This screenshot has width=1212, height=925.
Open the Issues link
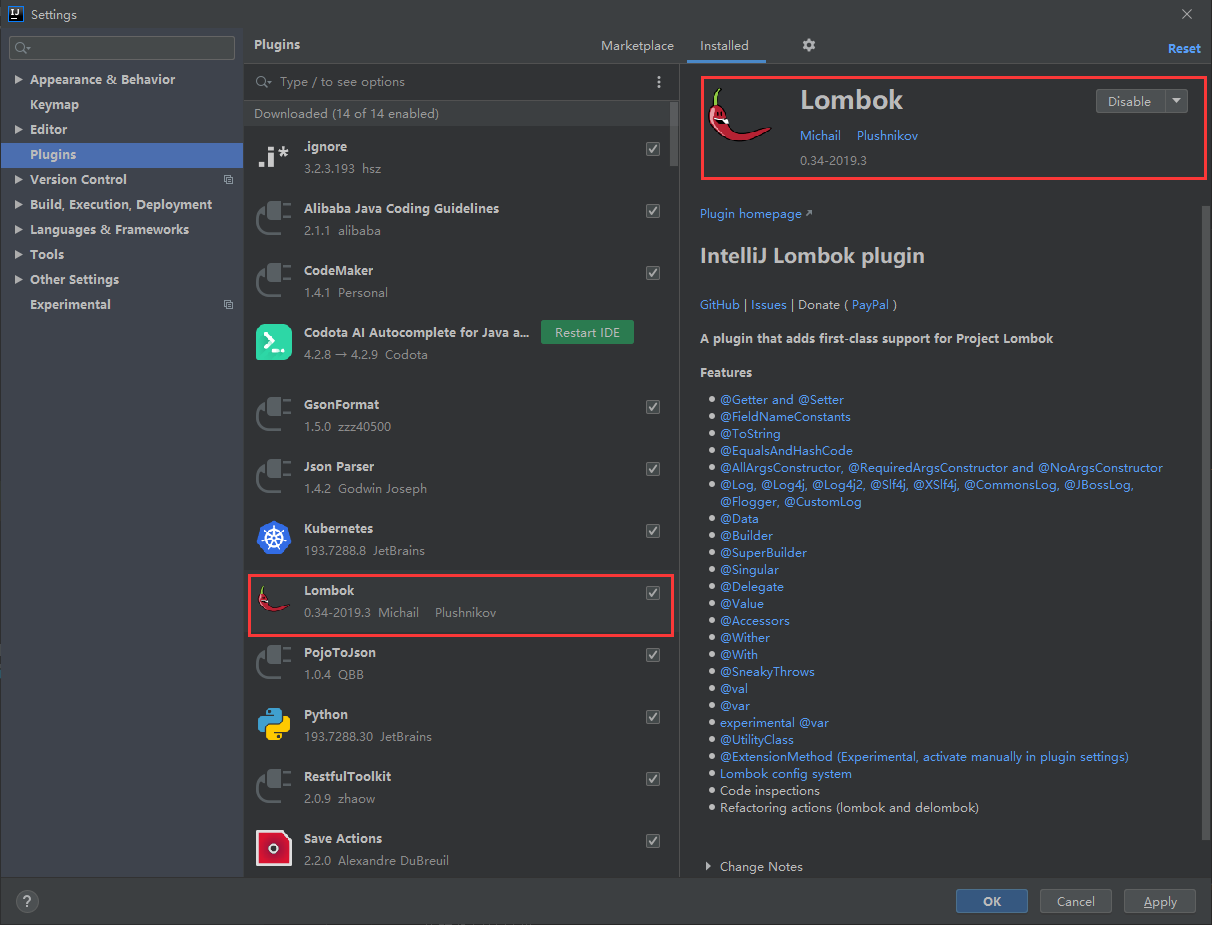[x=769, y=305]
